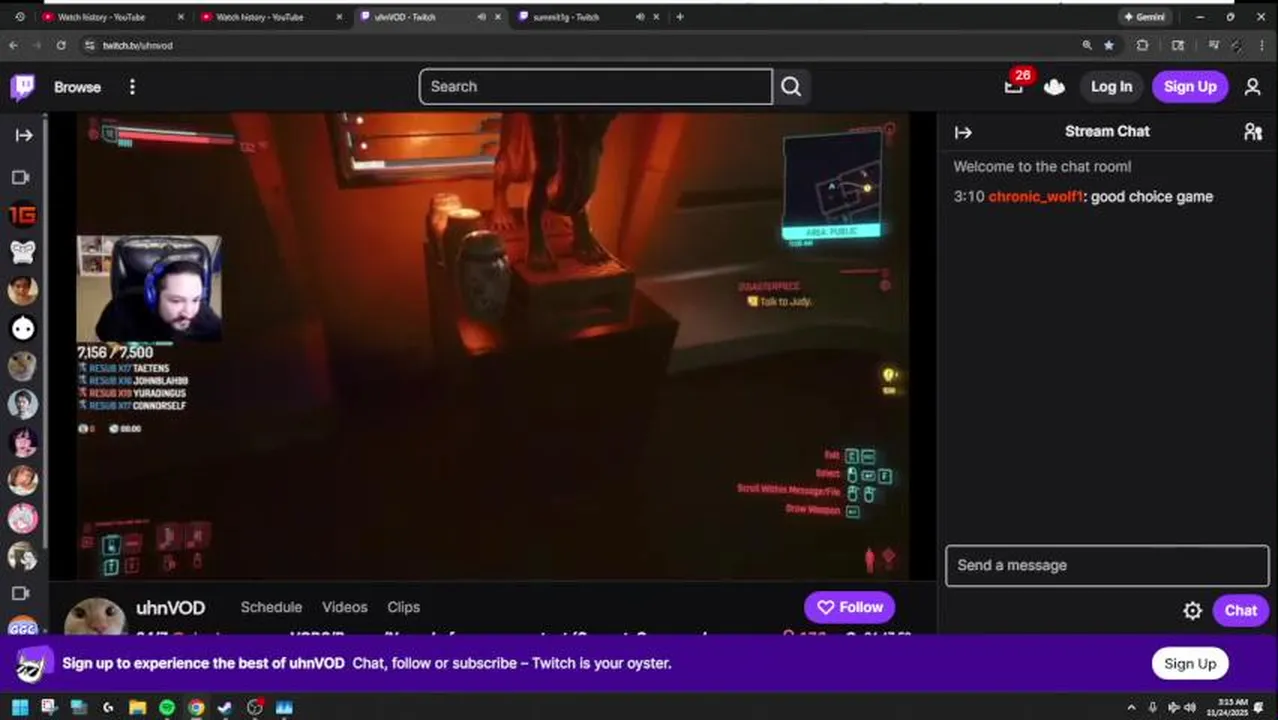Click the Log In button
Screen dimensions: 1278x720
pos(1111,87)
